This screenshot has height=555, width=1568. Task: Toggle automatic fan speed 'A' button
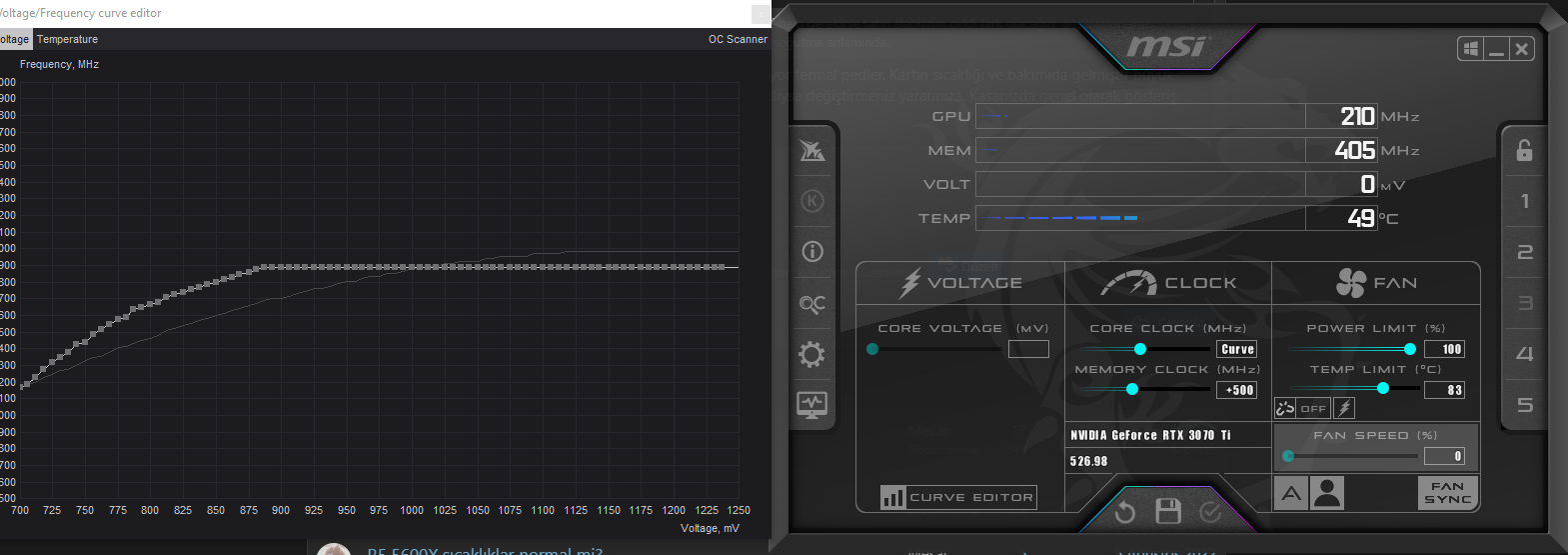1291,493
